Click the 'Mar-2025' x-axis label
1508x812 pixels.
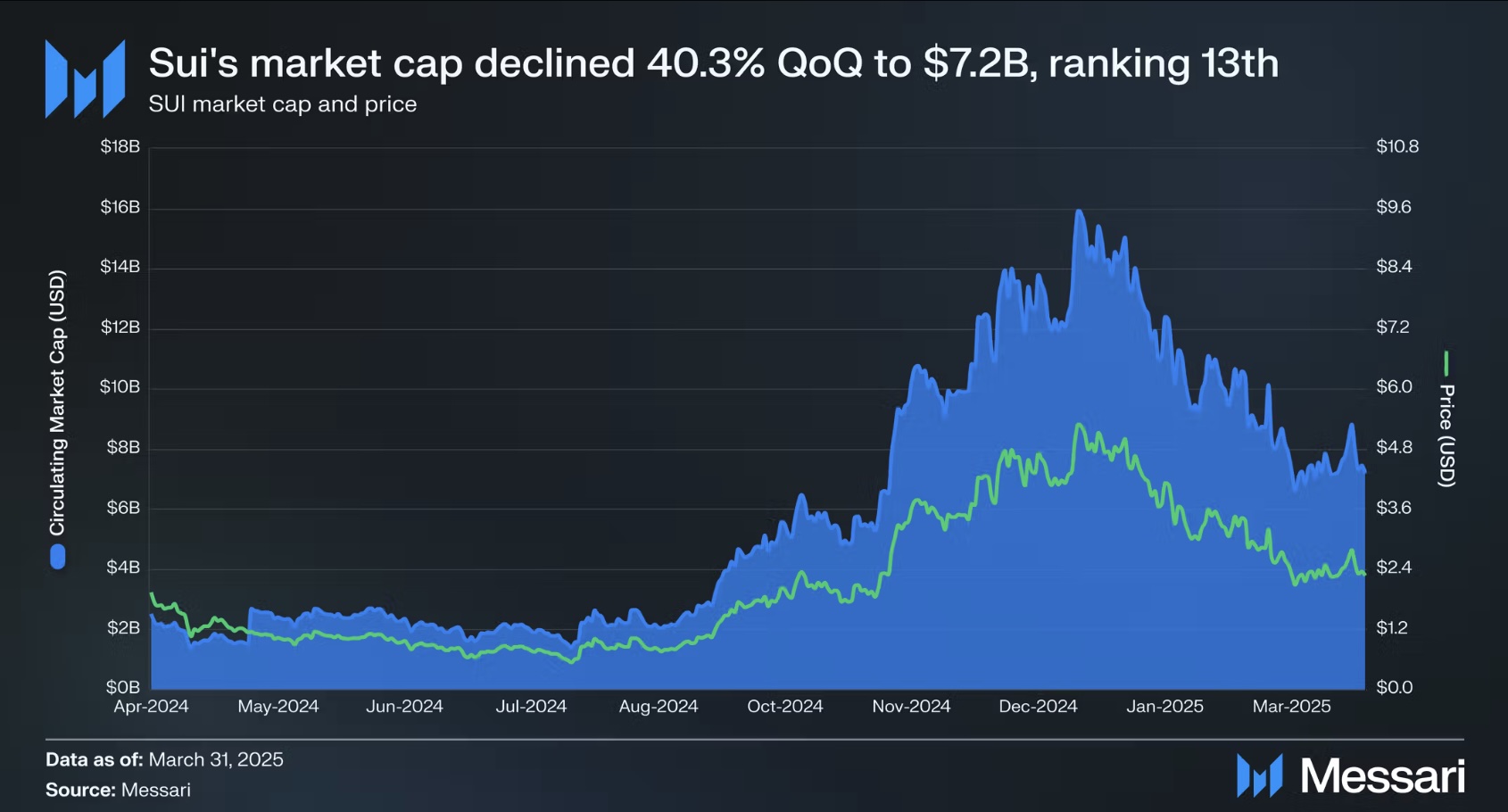1291,707
